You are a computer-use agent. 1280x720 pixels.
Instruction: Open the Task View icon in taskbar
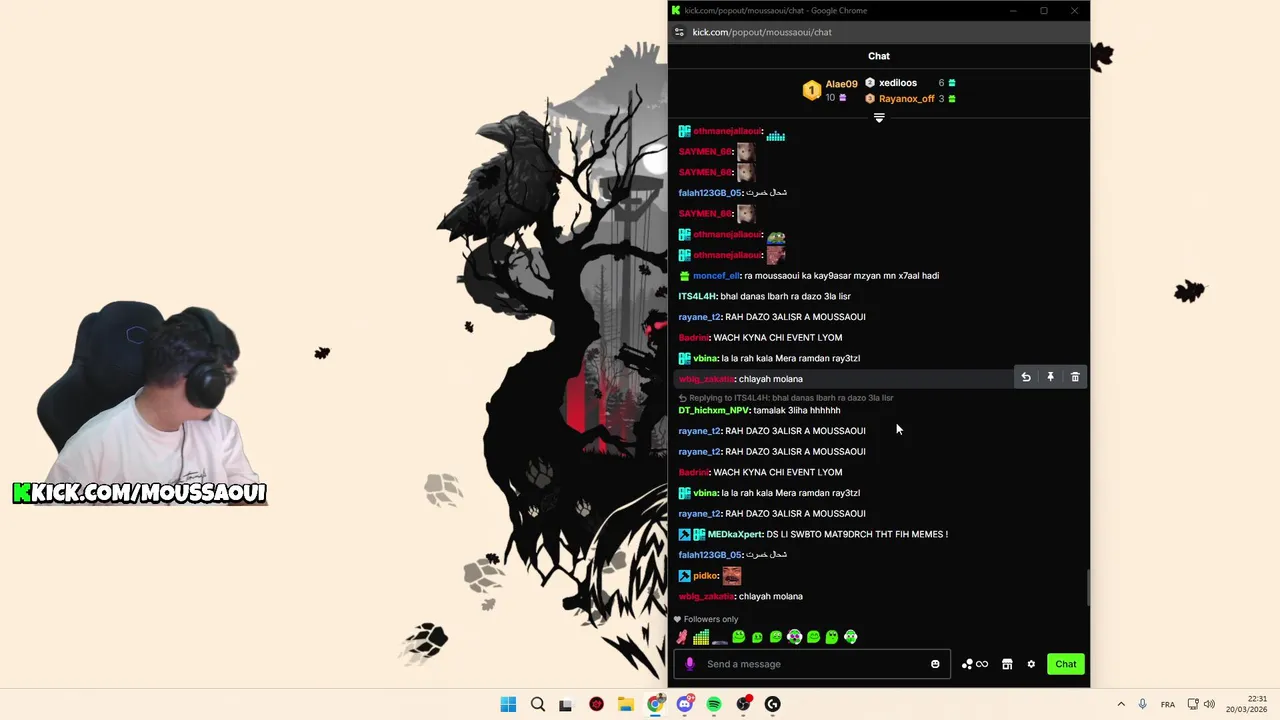click(x=566, y=704)
